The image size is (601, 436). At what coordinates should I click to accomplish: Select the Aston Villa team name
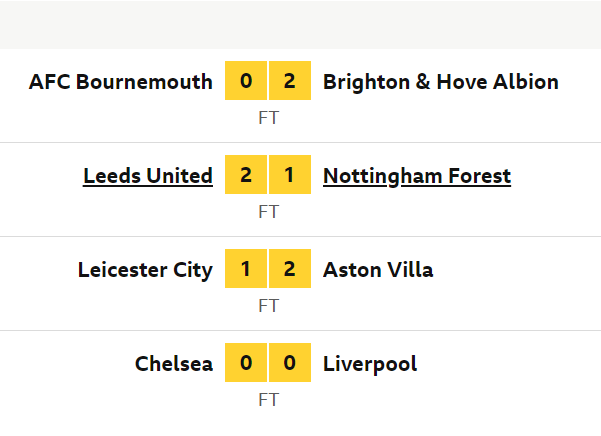[378, 270]
